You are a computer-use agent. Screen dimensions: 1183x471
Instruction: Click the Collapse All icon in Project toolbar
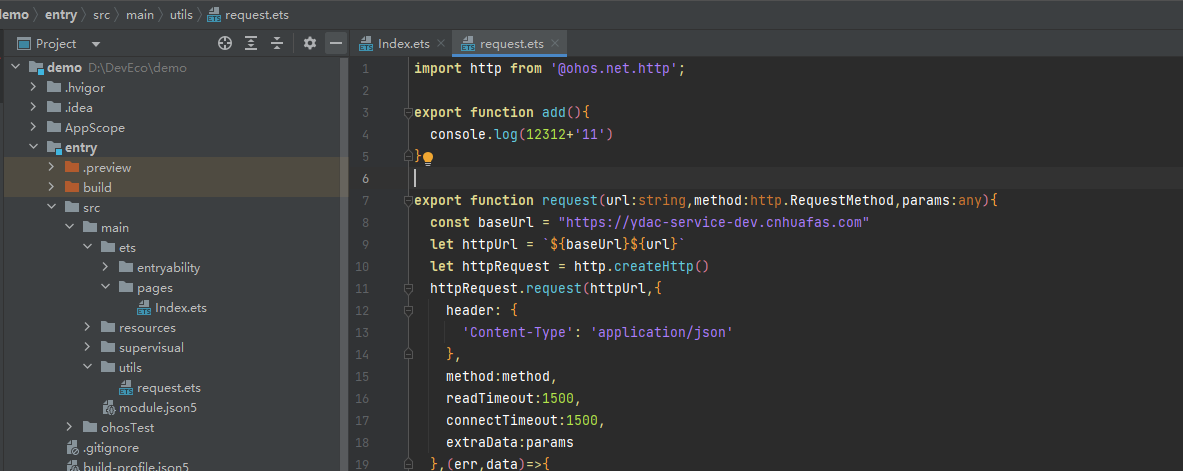(x=277, y=43)
